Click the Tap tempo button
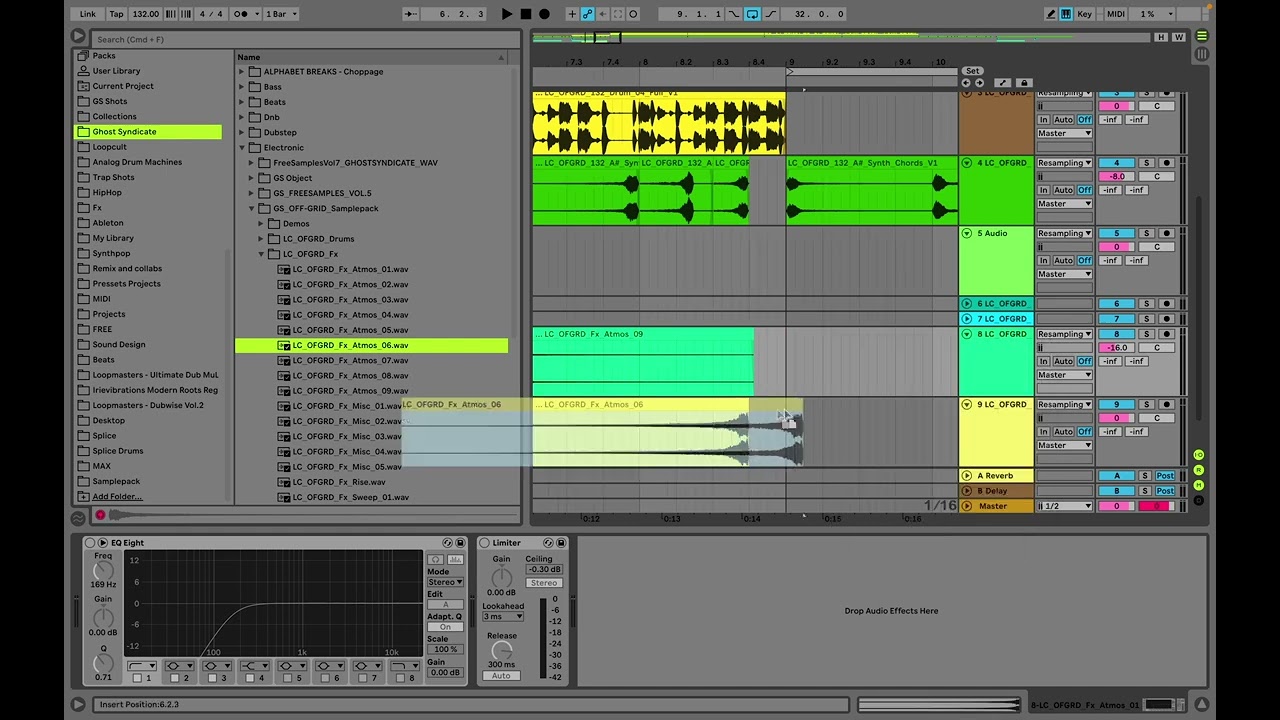This screenshot has height=720, width=1280. (117, 14)
